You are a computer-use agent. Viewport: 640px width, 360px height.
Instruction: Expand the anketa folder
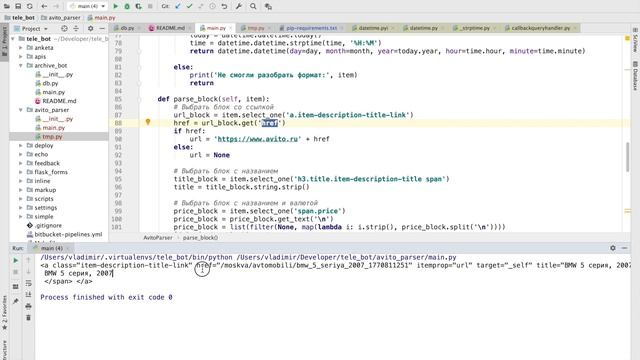coord(21,48)
